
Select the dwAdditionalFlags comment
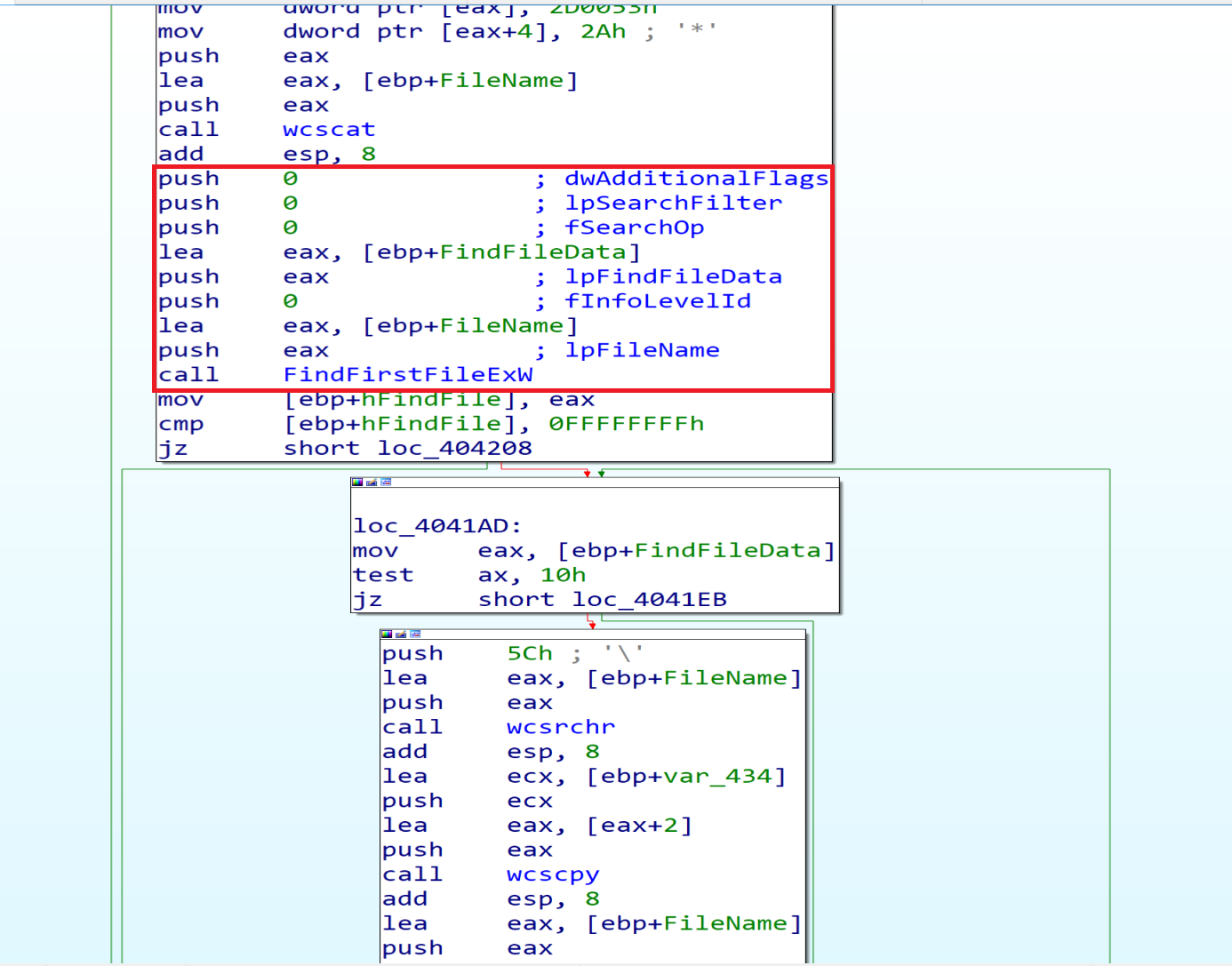(696, 179)
